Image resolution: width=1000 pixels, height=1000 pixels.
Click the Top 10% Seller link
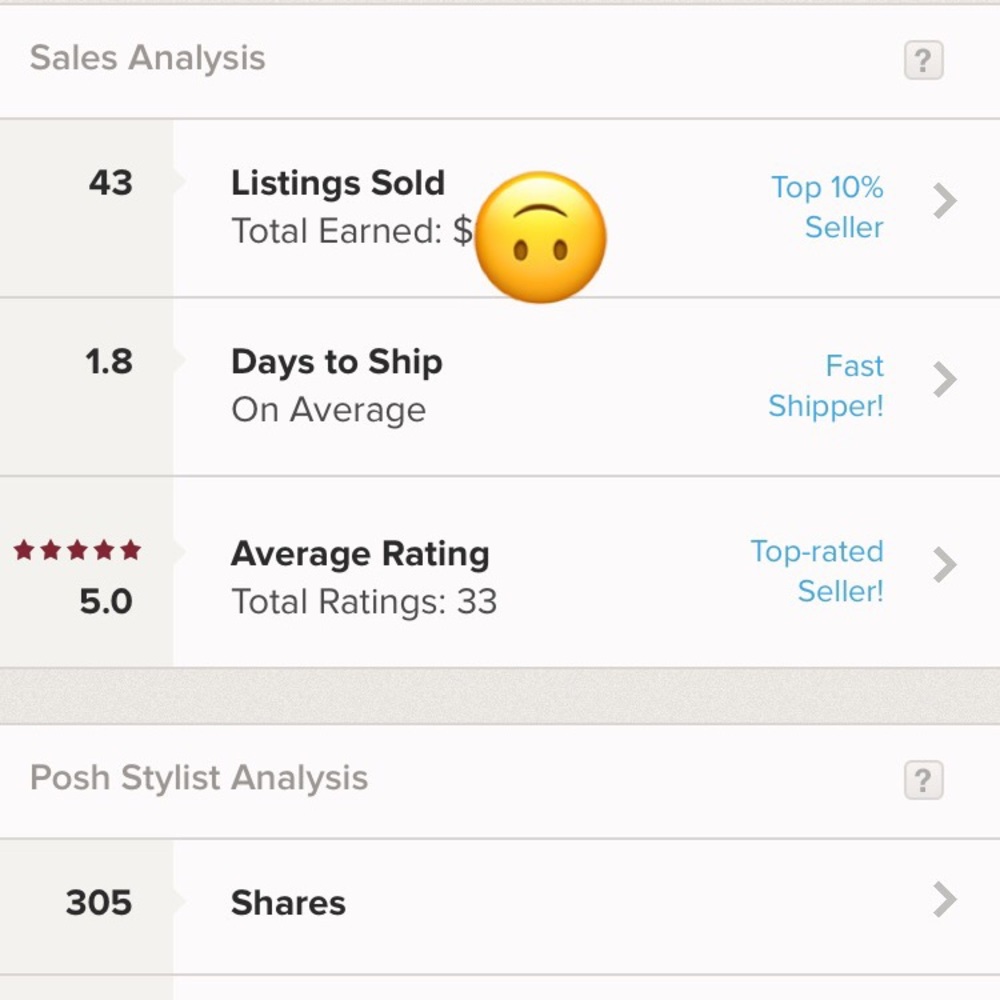(827, 207)
